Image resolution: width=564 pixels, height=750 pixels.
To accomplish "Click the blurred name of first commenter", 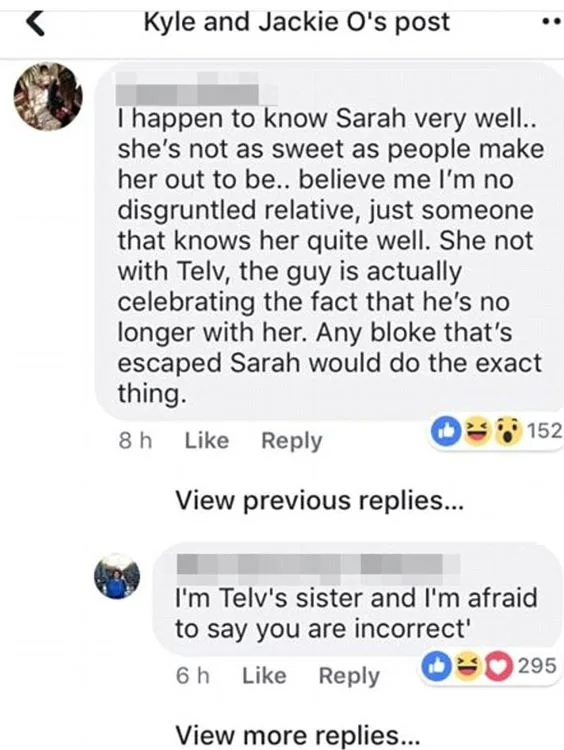I will point(197,89).
